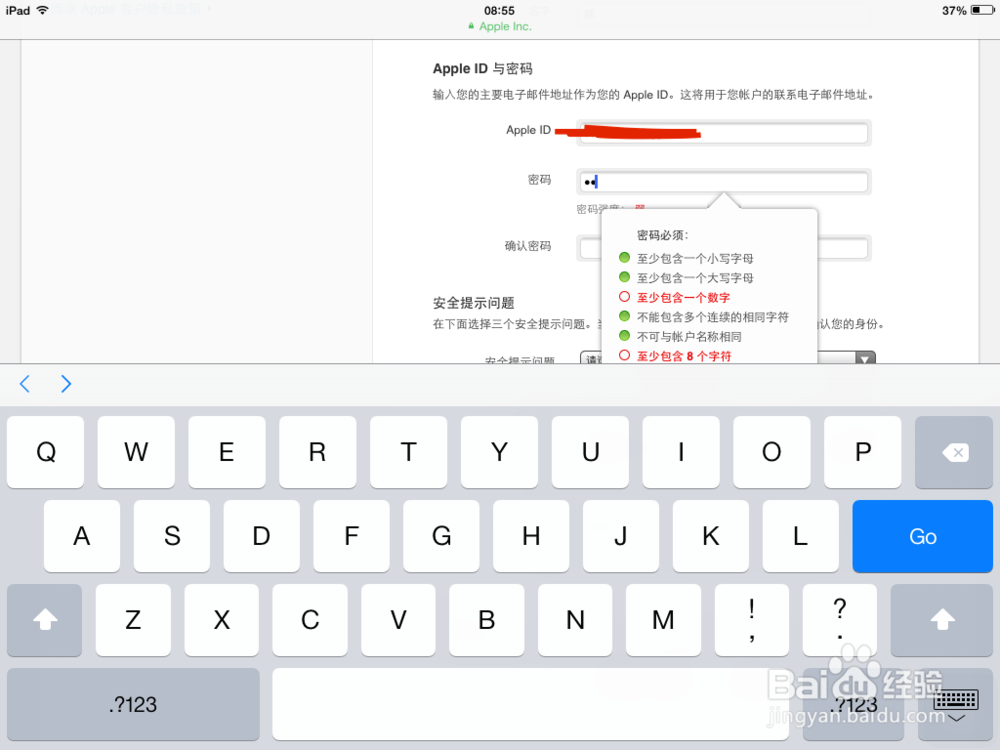Tap the X key

point(221,619)
